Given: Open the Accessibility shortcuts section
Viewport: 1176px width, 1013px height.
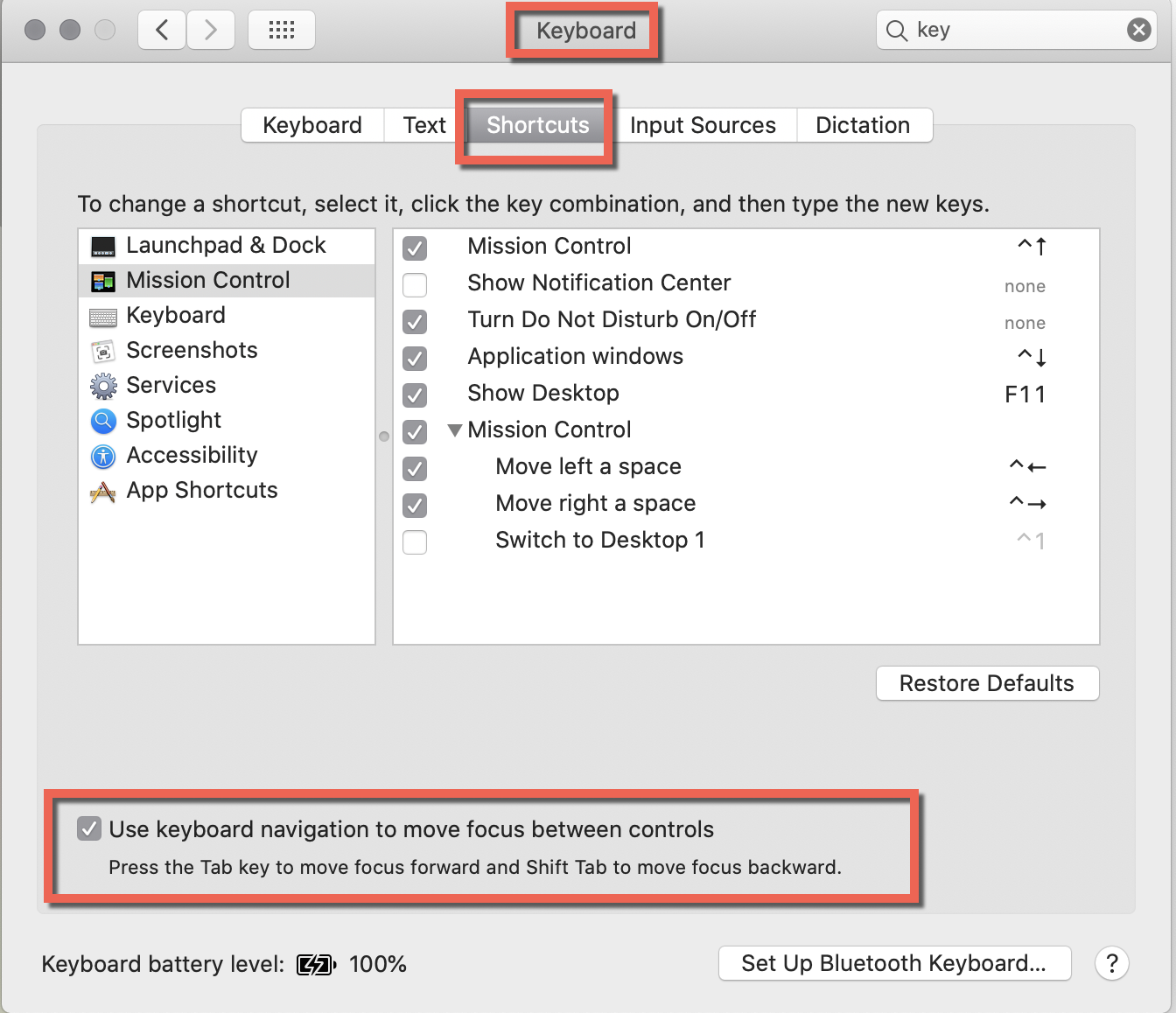Looking at the screenshot, I should 191,455.
